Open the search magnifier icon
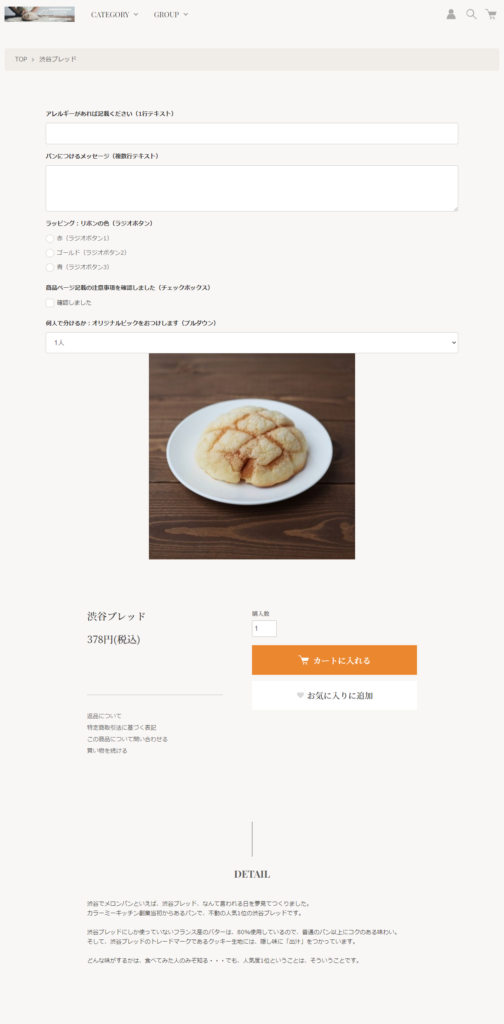 (471, 14)
